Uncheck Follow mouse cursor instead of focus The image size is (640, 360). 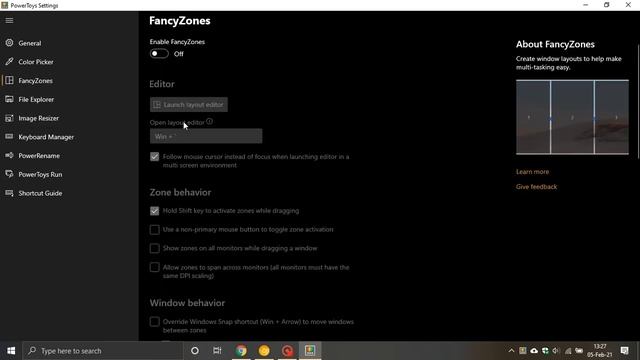(x=154, y=157)
